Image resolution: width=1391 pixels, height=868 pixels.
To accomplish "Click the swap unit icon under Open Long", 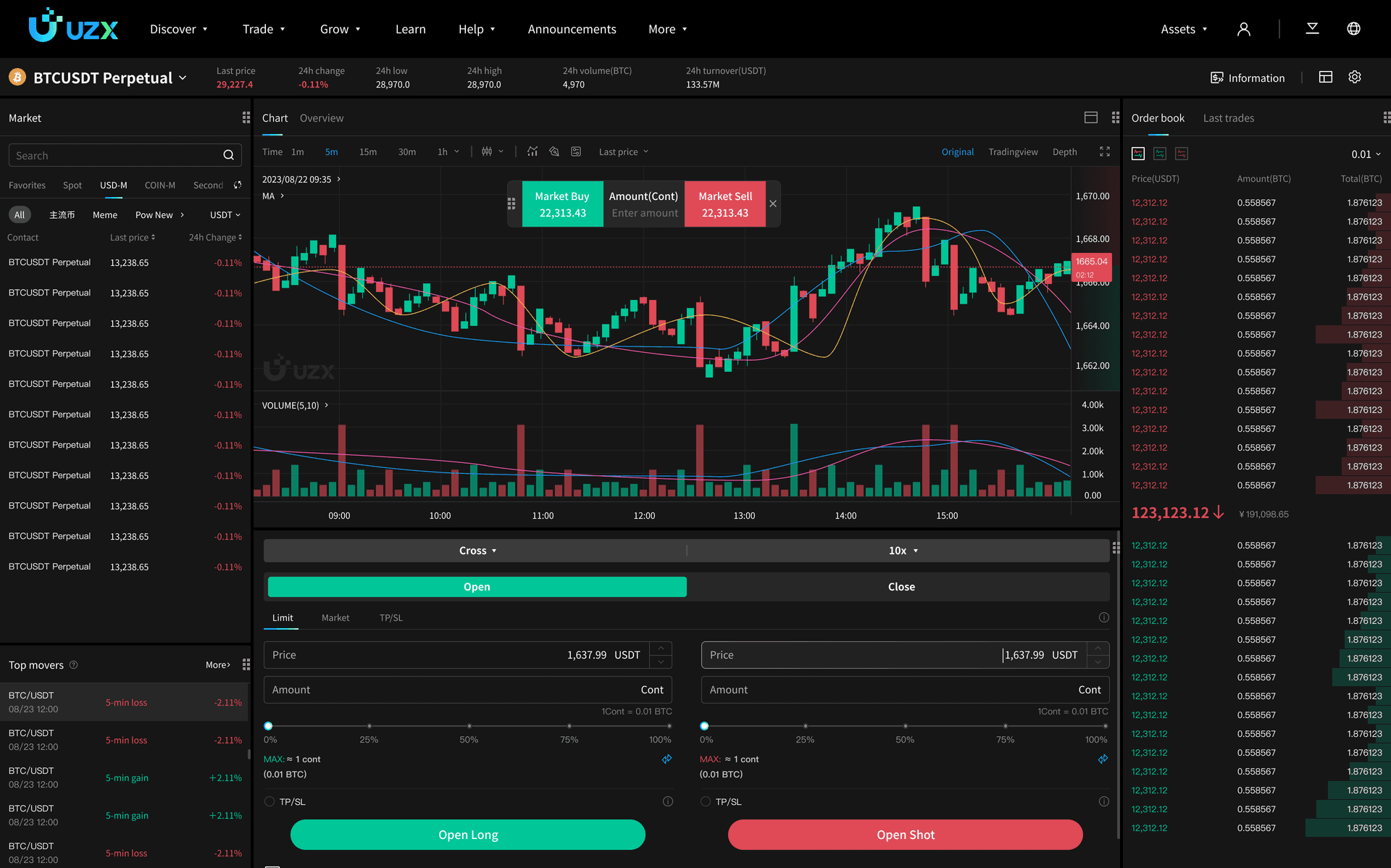I will (667, 759).
